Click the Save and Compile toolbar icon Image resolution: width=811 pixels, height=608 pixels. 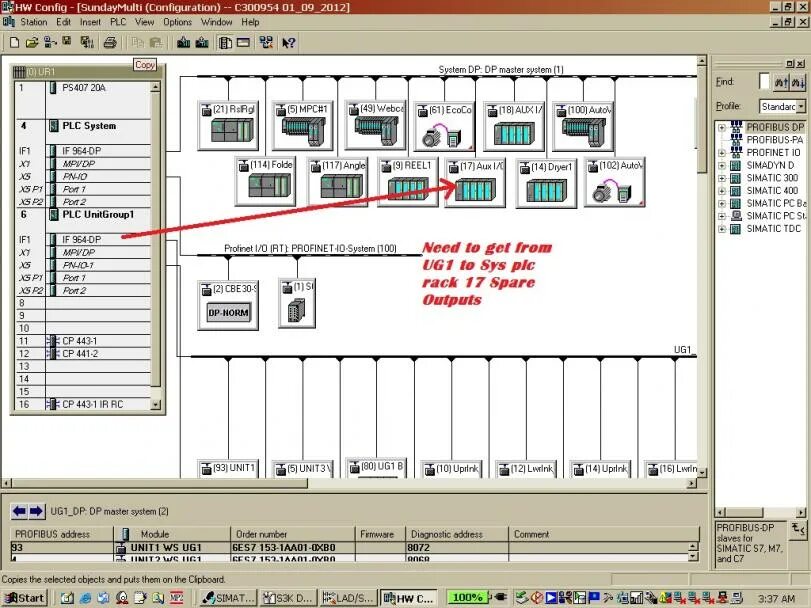click(x=87, y=42)
